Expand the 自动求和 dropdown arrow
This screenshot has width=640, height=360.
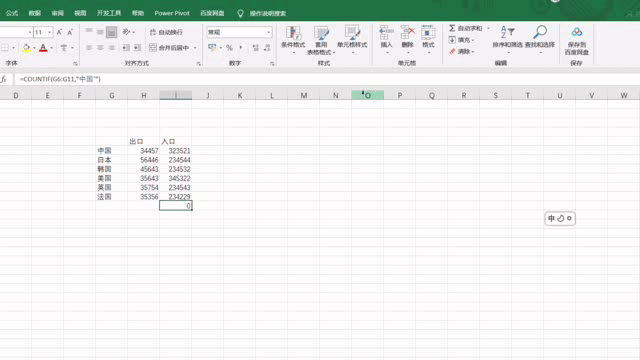point(488,28)
